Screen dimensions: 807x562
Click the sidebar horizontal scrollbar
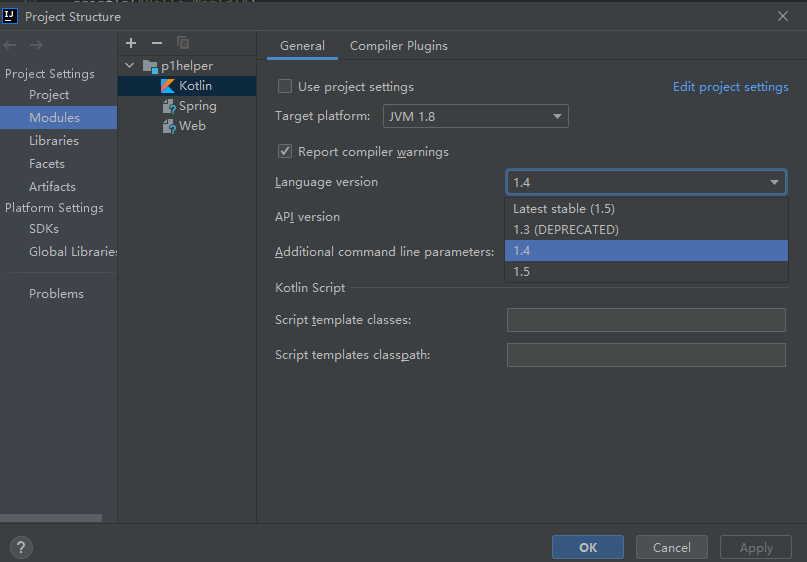(51, 518)
